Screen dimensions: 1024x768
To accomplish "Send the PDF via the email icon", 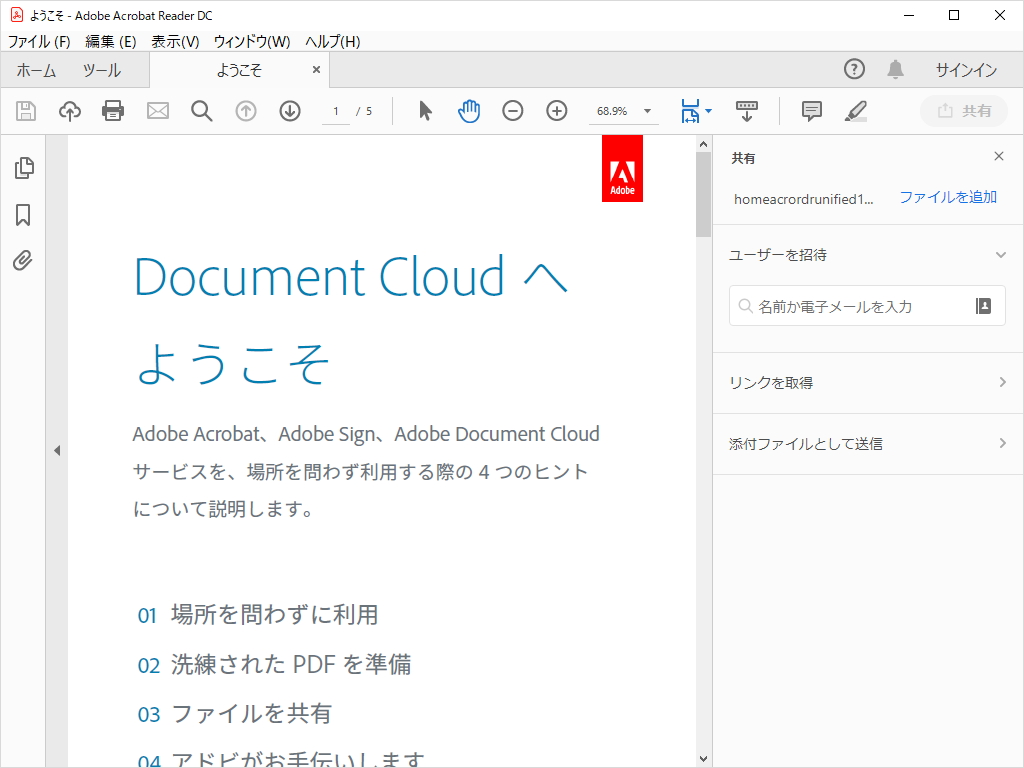I will coord(157,111).
